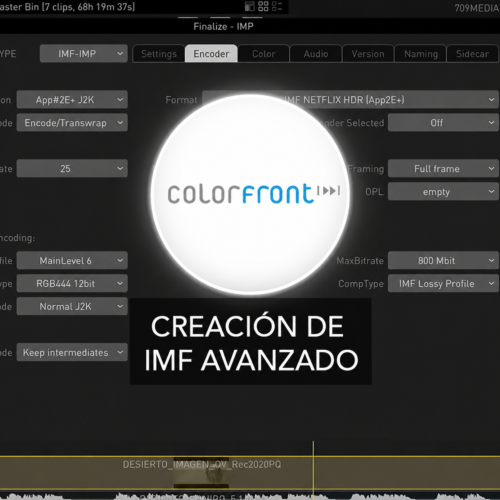Open the Sidecar tab
500x500 pixels.
[x=472, y=54]
